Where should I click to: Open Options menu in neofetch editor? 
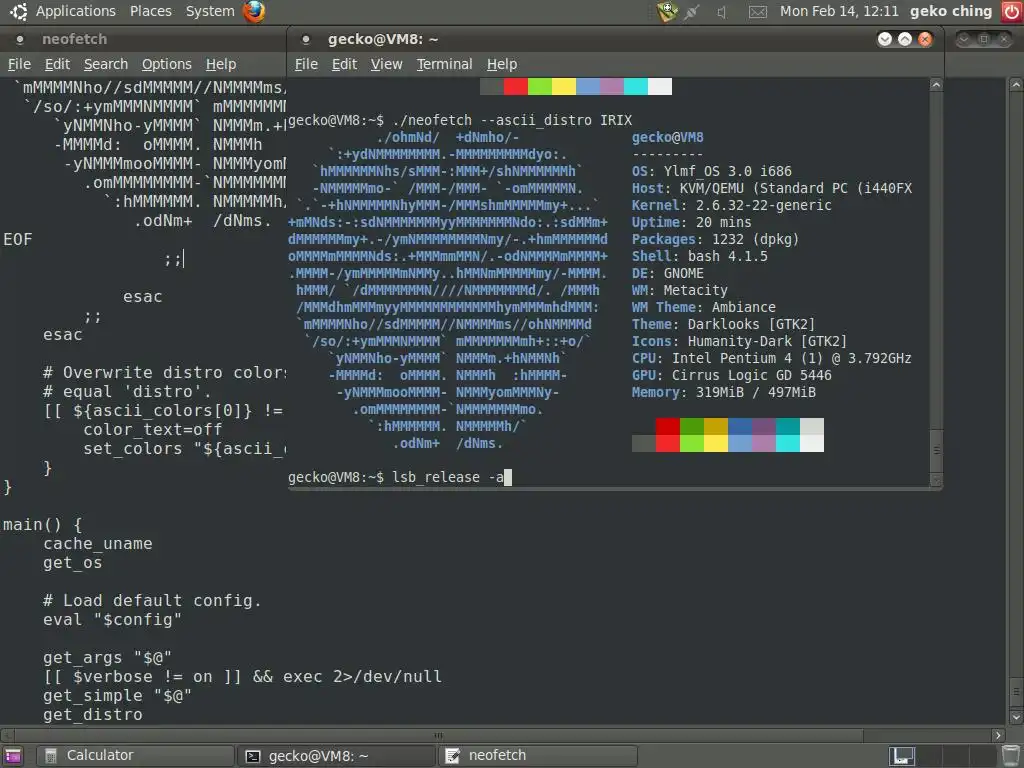[x=167, y=64]
